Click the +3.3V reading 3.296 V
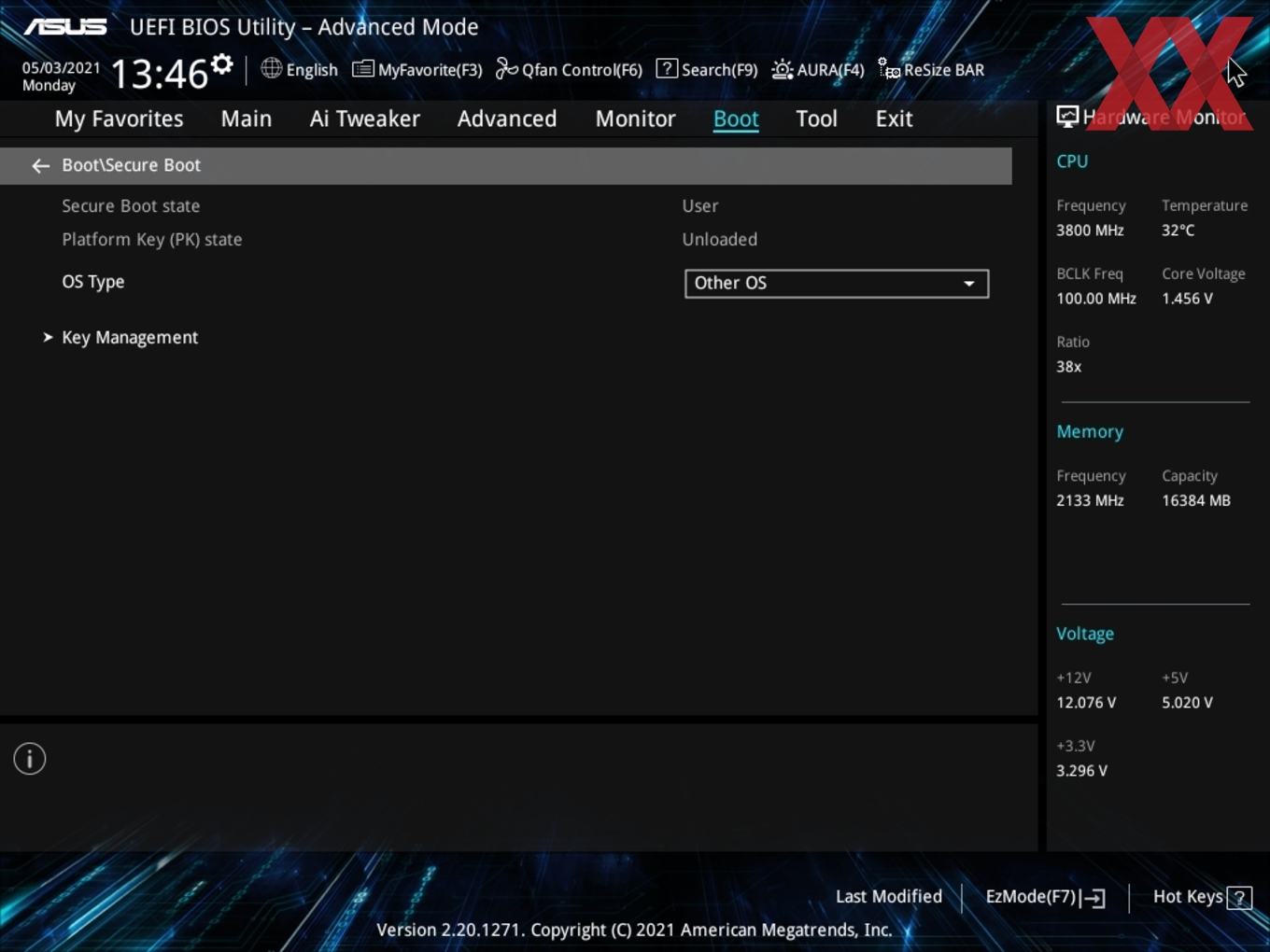The width and height of the screenshot is (1270, 952). [1081, 771]
